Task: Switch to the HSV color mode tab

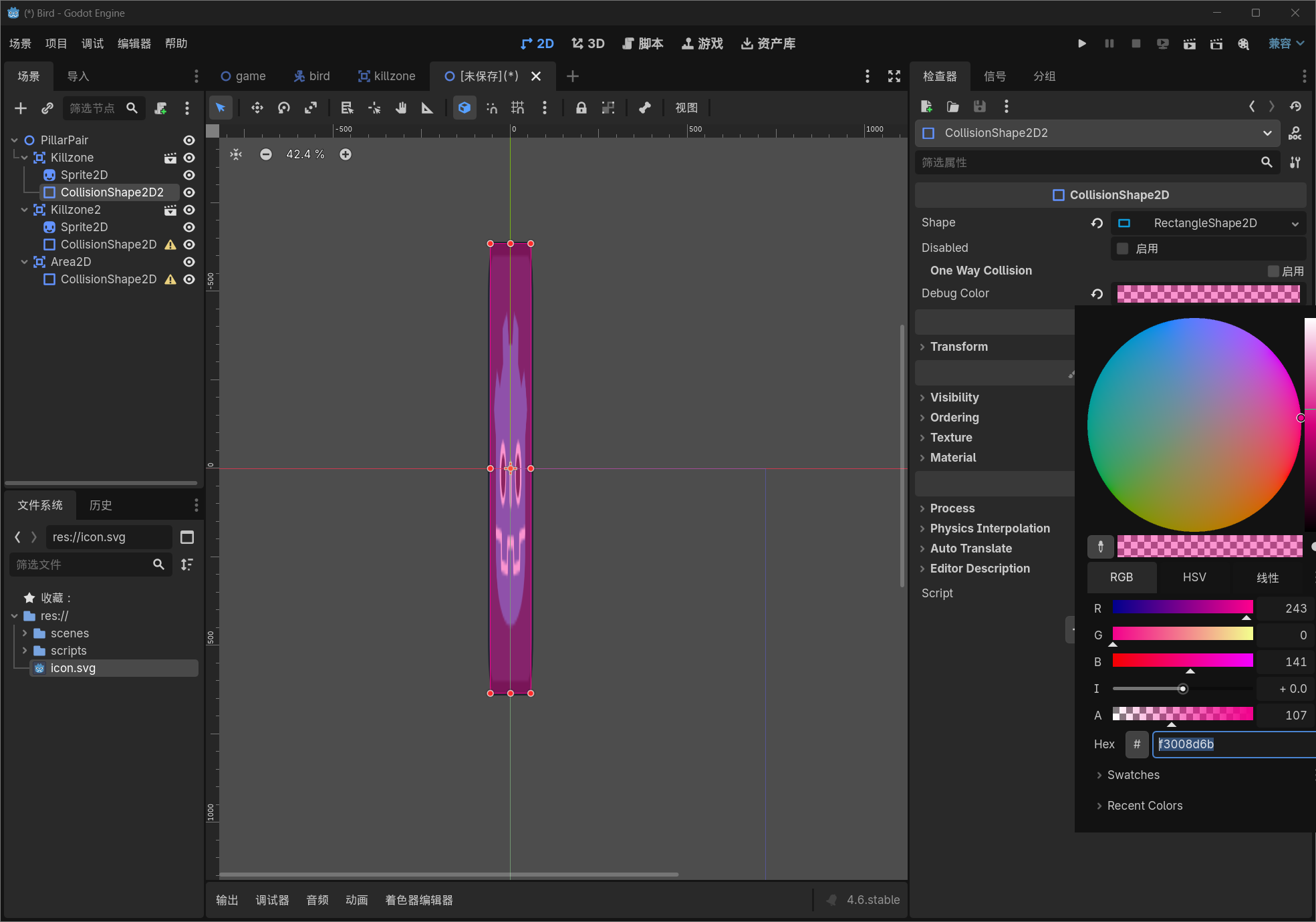Action: click(x=1194, y=577)
